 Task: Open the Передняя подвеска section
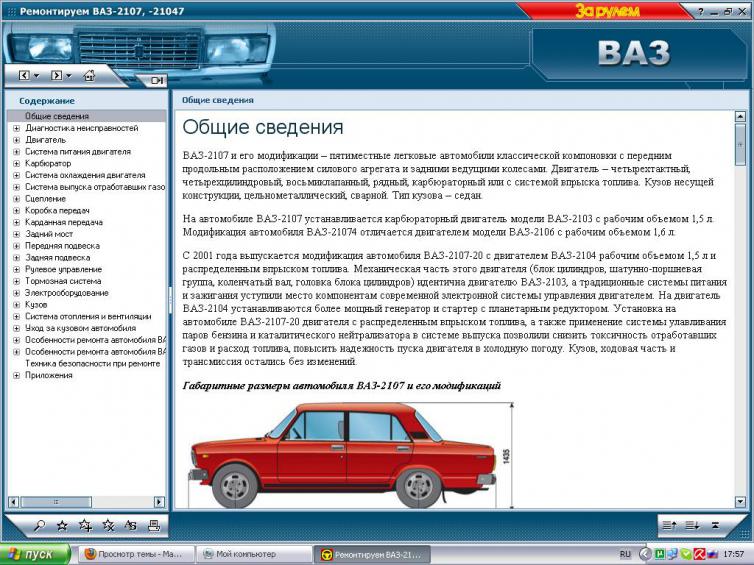tap(62, 246)
